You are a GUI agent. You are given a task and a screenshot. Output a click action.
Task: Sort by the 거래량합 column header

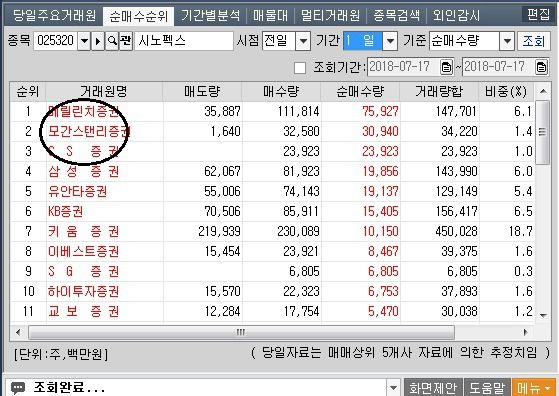tap(439, 92)
